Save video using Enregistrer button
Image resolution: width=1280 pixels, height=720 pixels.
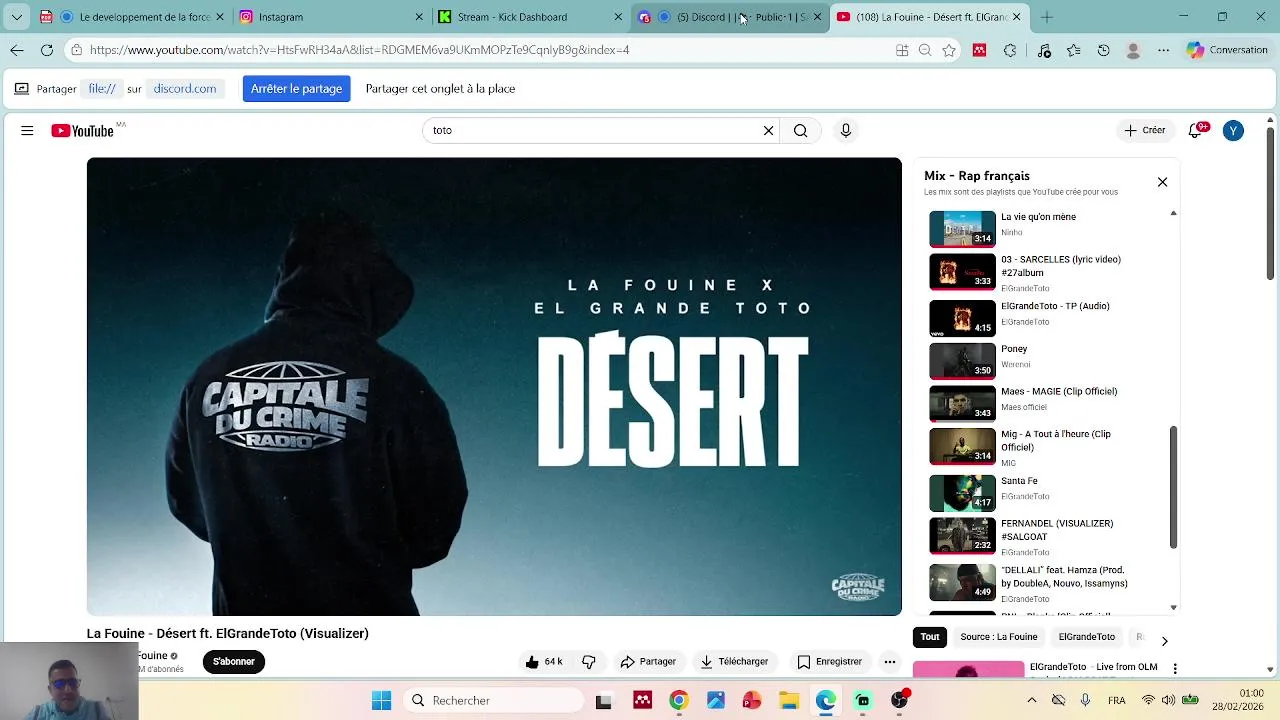[x=829, y=662]
